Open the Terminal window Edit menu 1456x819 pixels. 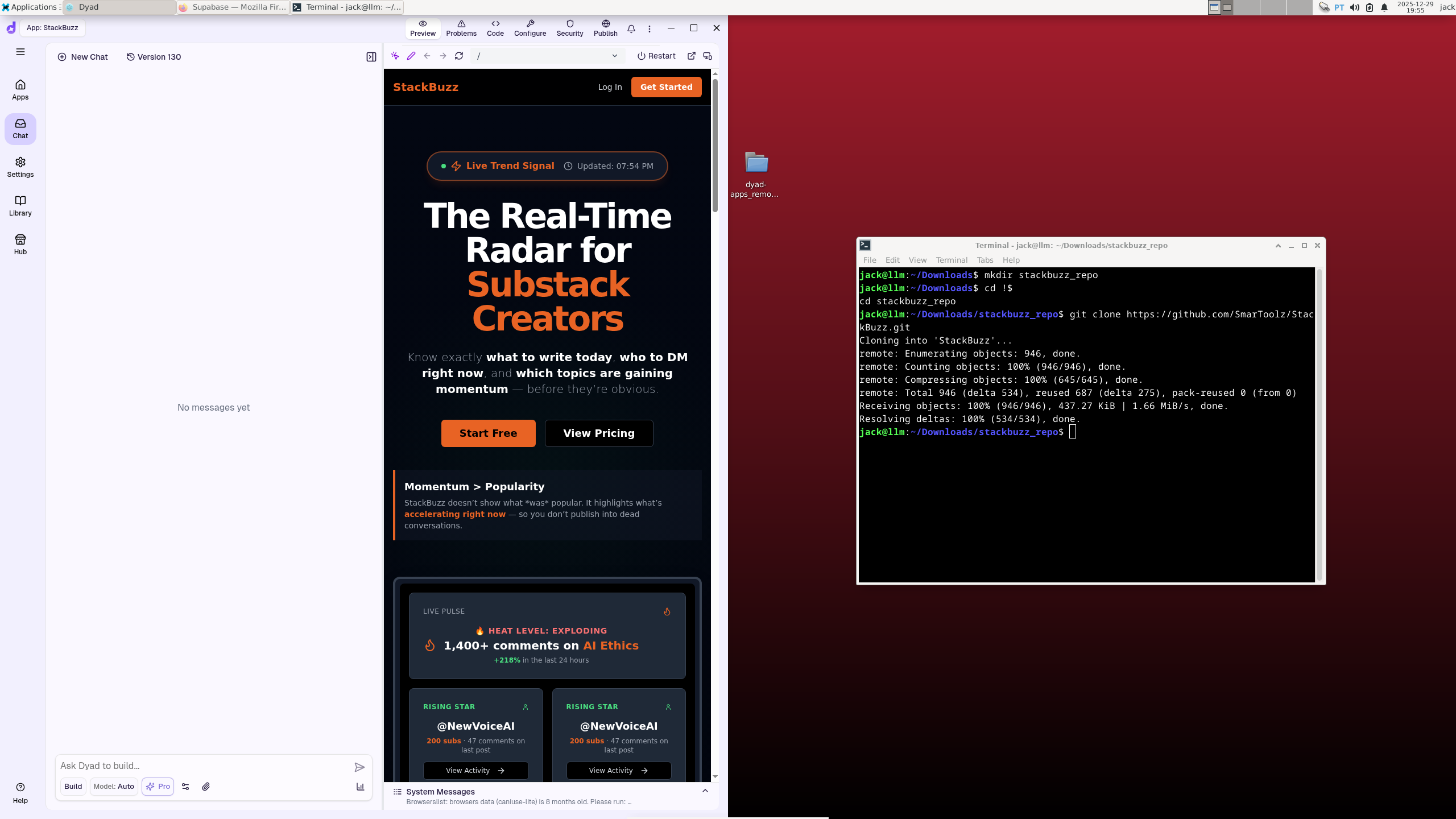(892, 260)
